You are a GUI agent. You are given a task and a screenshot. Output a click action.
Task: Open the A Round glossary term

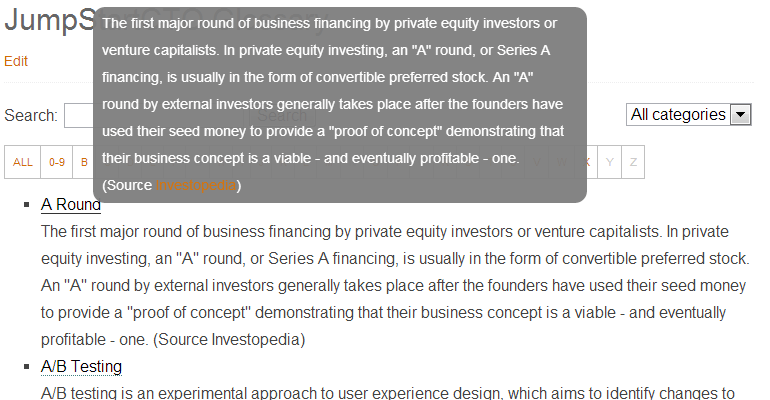point(71,205)
